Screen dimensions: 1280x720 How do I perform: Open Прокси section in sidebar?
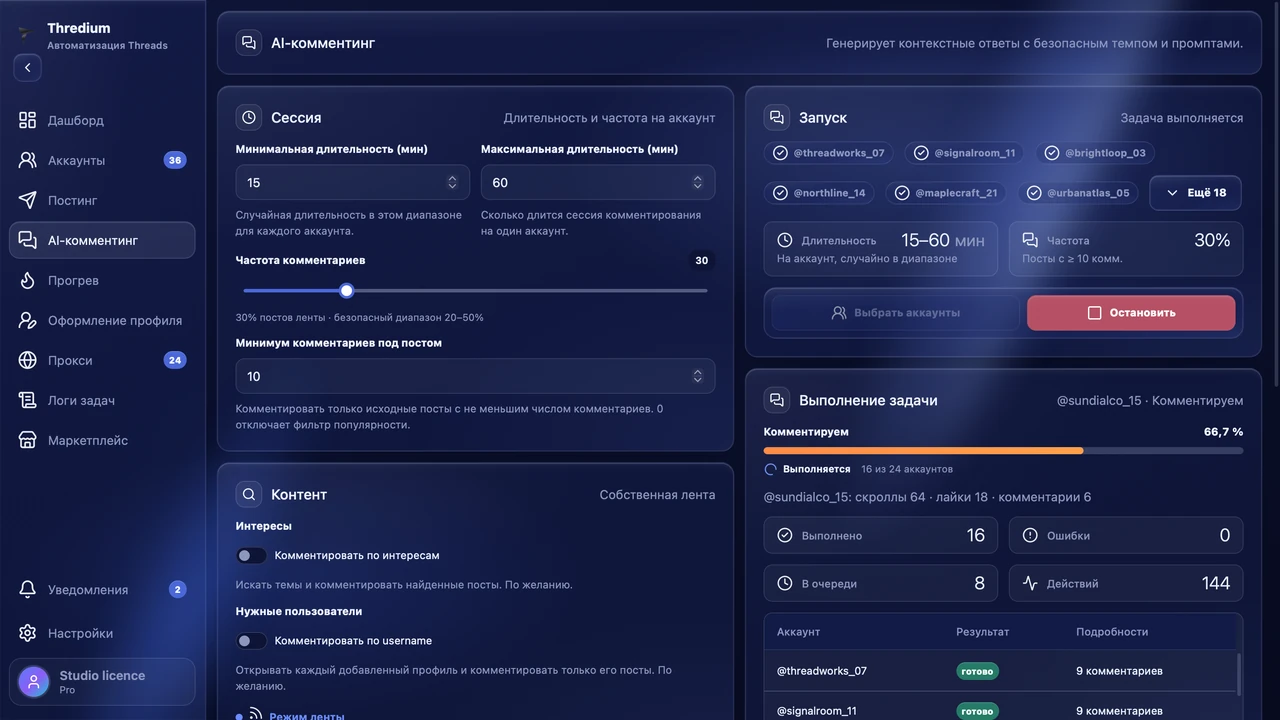tap(102, 360)
